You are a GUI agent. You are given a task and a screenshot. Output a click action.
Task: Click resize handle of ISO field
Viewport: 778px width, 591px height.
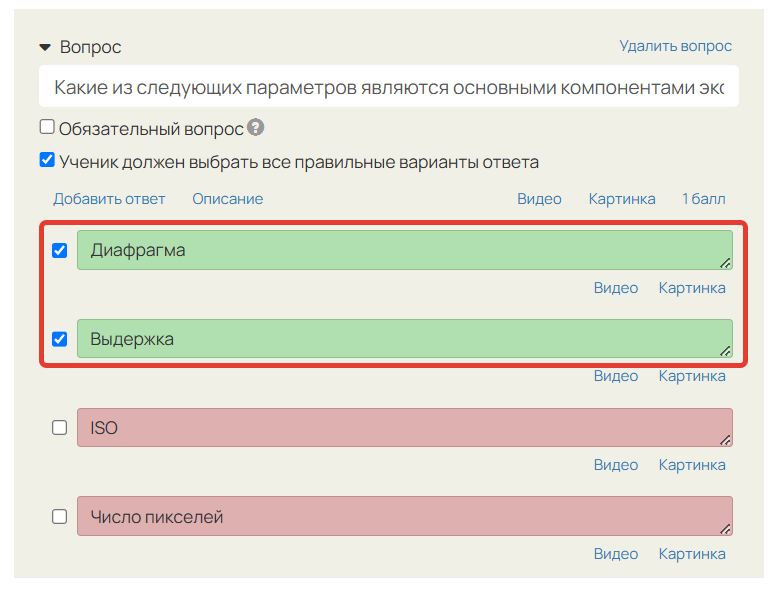coord(725,440)
